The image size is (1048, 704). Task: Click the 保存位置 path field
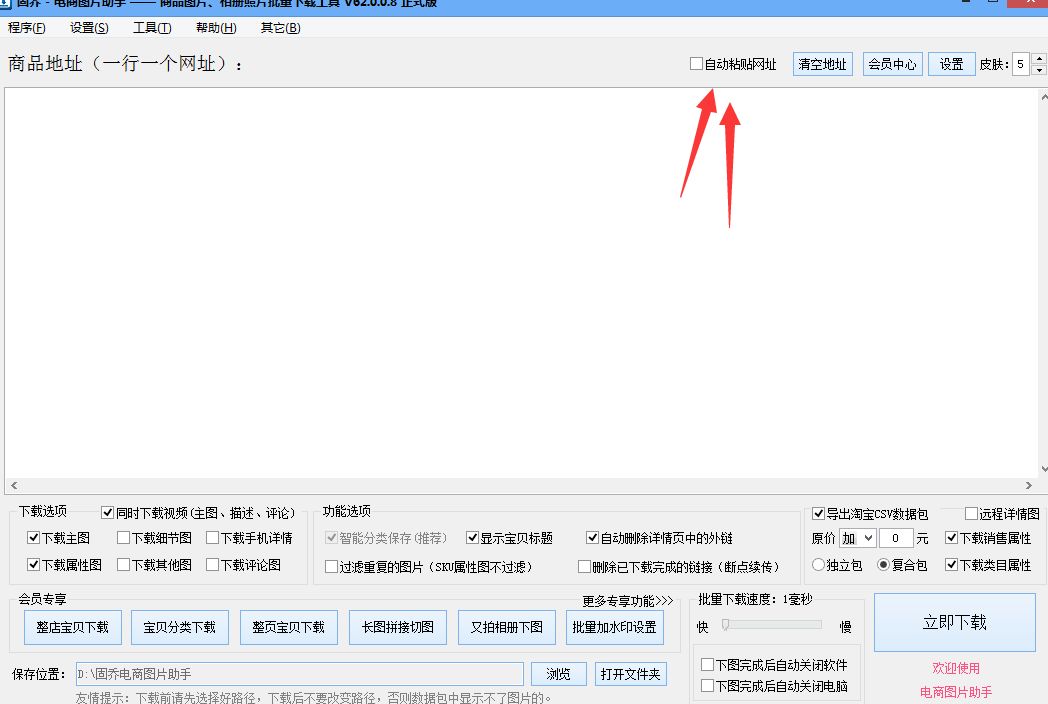point(299,674)
